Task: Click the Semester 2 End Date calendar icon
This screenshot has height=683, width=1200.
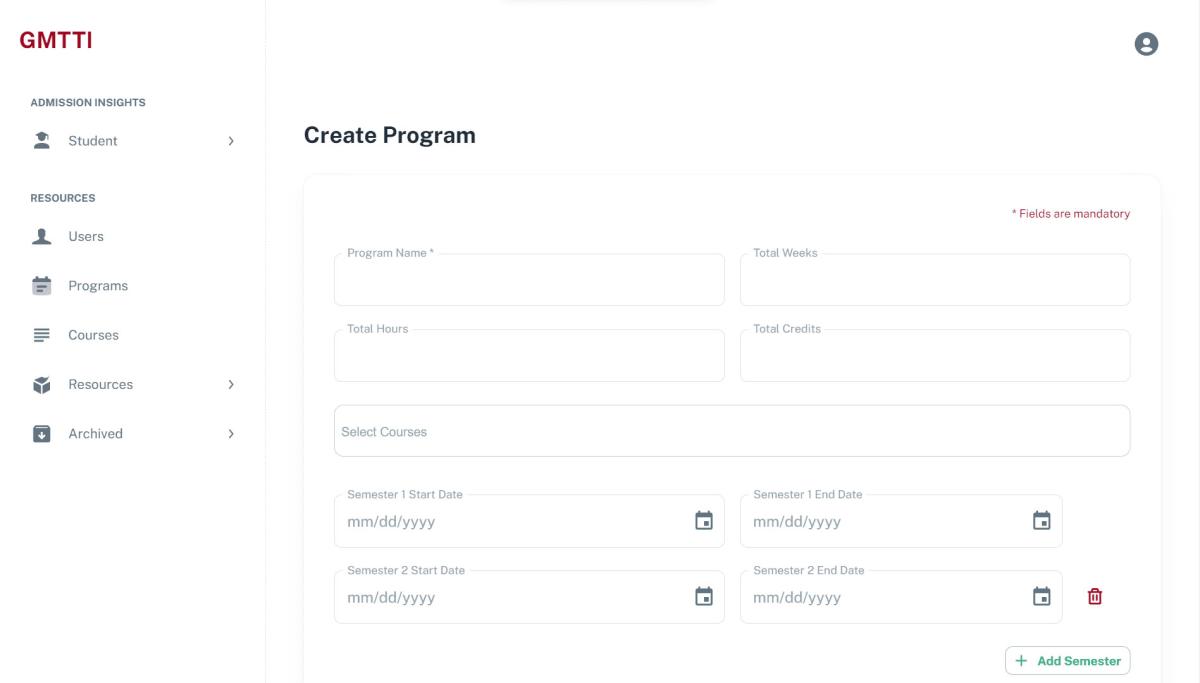Action: pos(1041,597)
